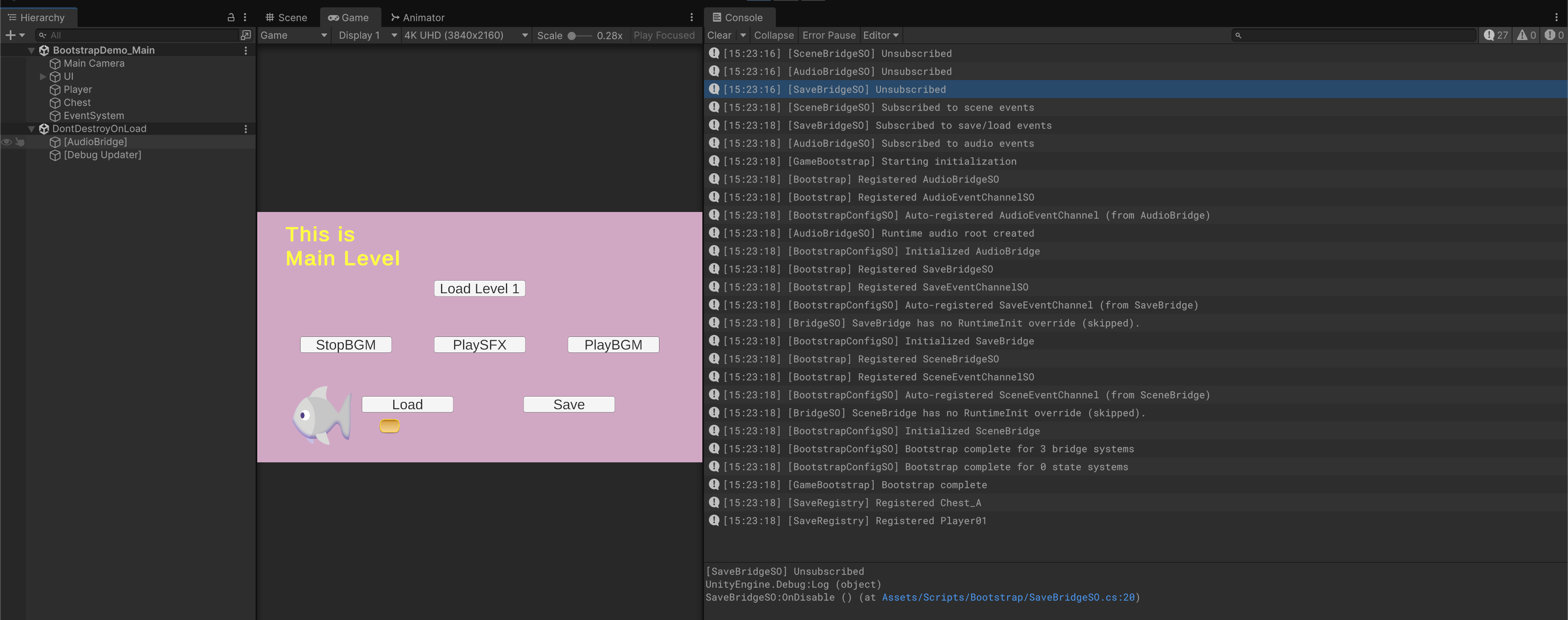Click the Hierarchy panel lock icon
The height and width of the screenshot is (620, 1568).
231,18
